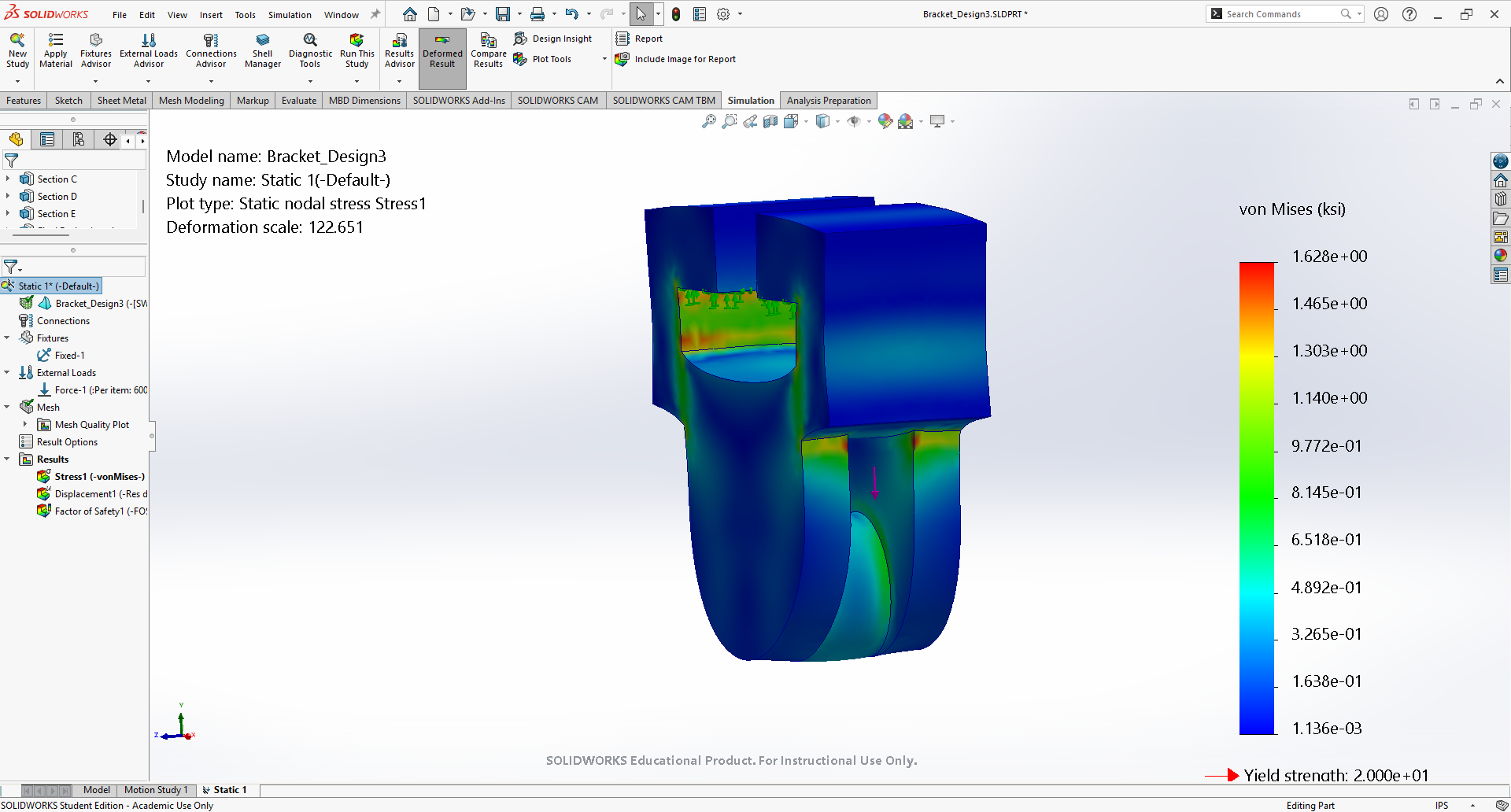
Task: Switch to SOLIDWORKS CAM tab
Action: (x=558, y=101)
